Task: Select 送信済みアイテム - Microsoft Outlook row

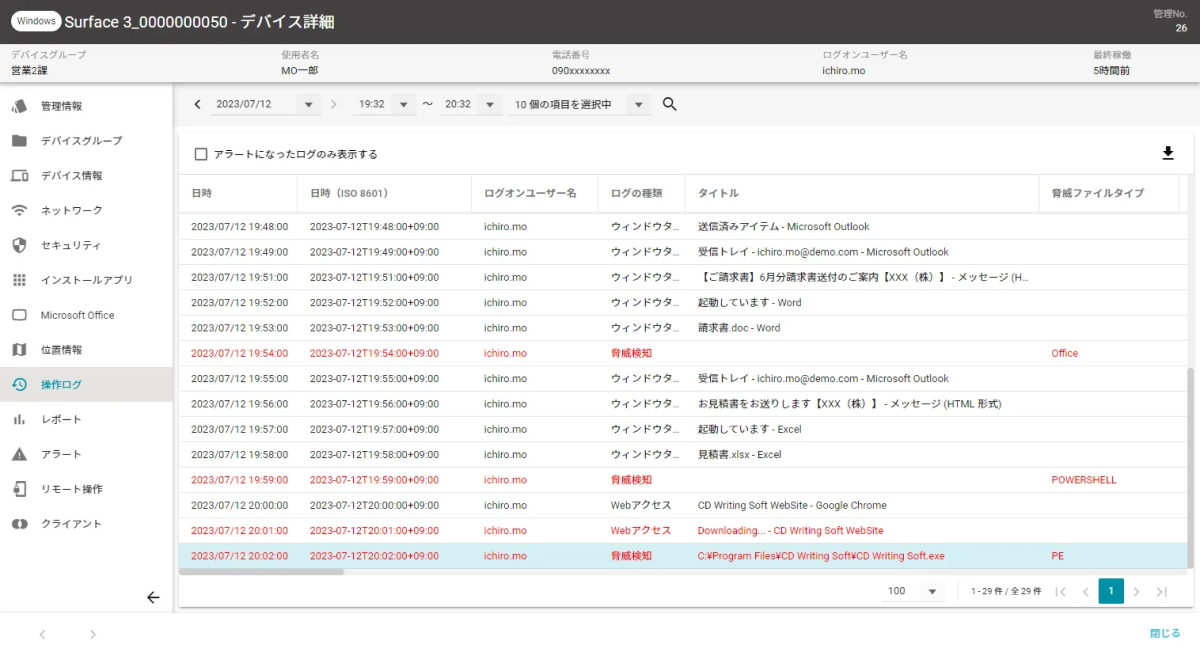Action: 683,227
